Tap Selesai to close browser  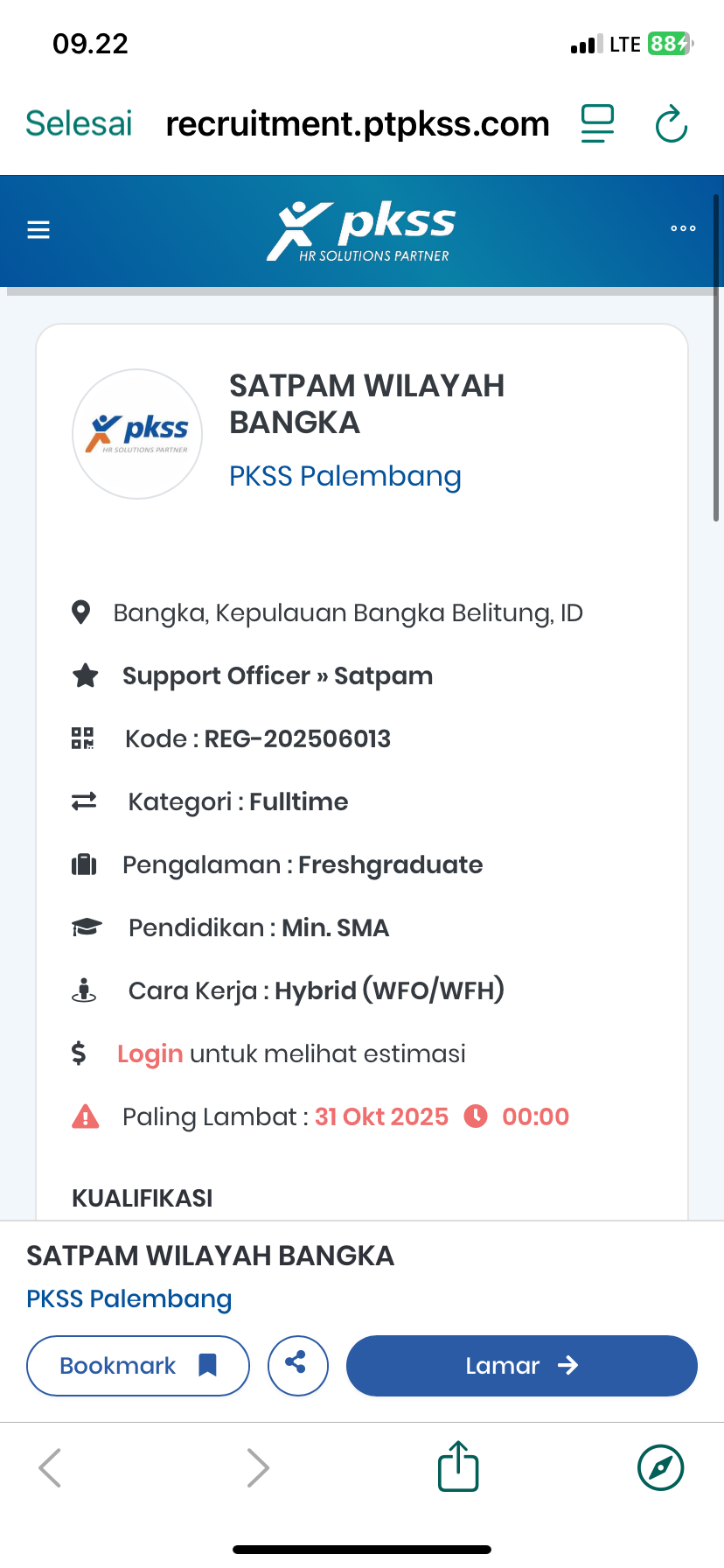pos(79,124)
